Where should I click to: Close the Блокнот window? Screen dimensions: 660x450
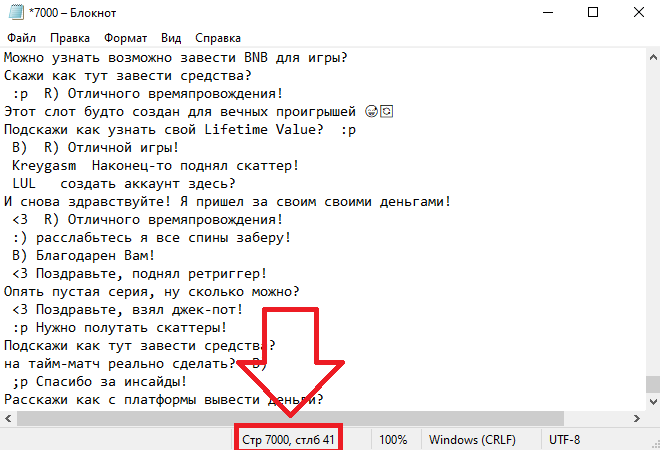click(x=639, y=12)
